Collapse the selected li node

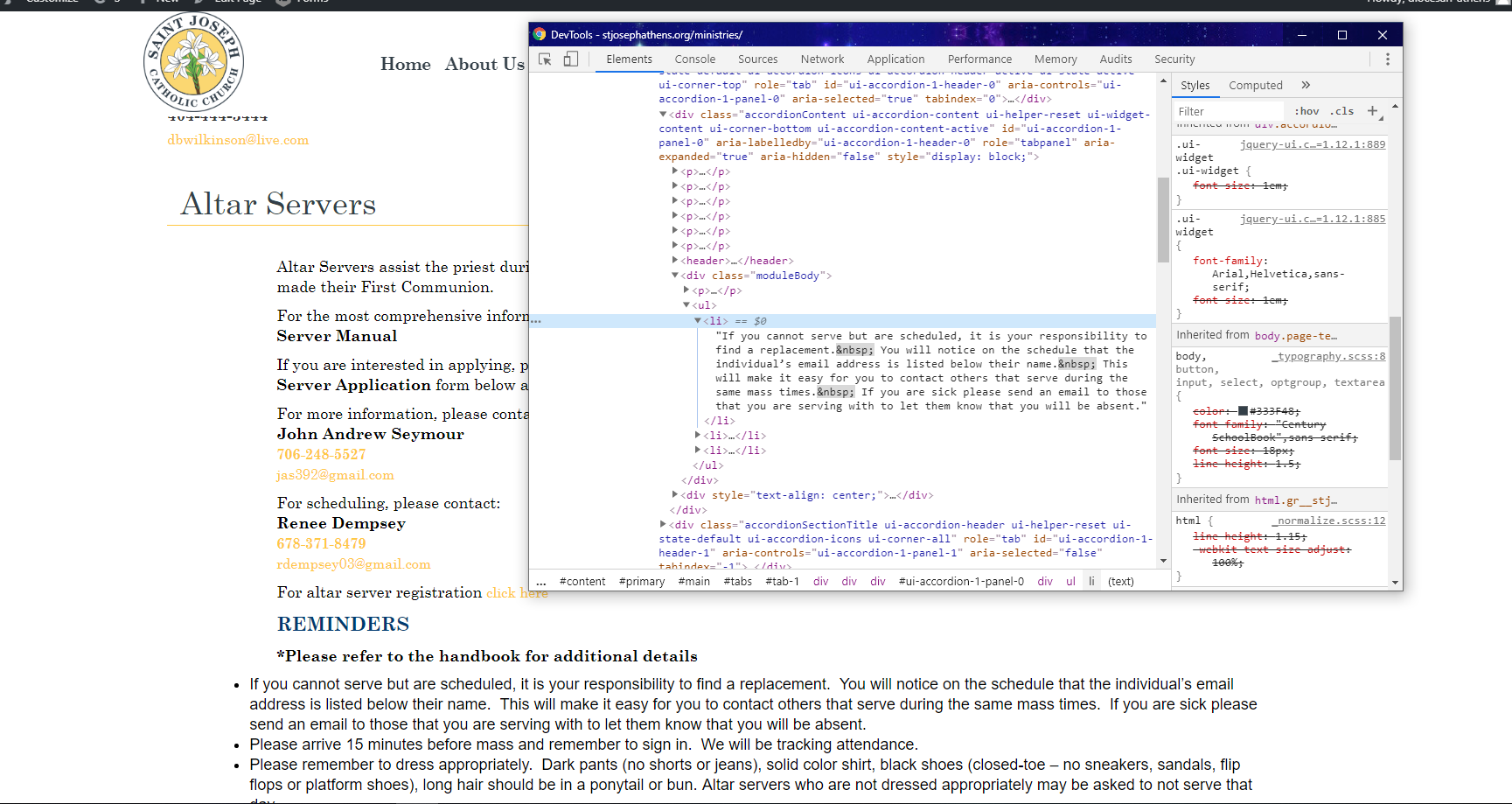coord(697,321)
